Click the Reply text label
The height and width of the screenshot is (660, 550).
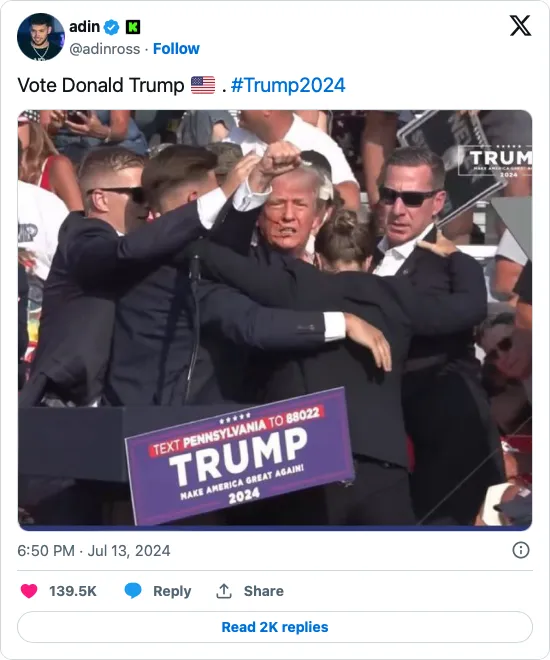pyautogui.click(x=172, y=591)
